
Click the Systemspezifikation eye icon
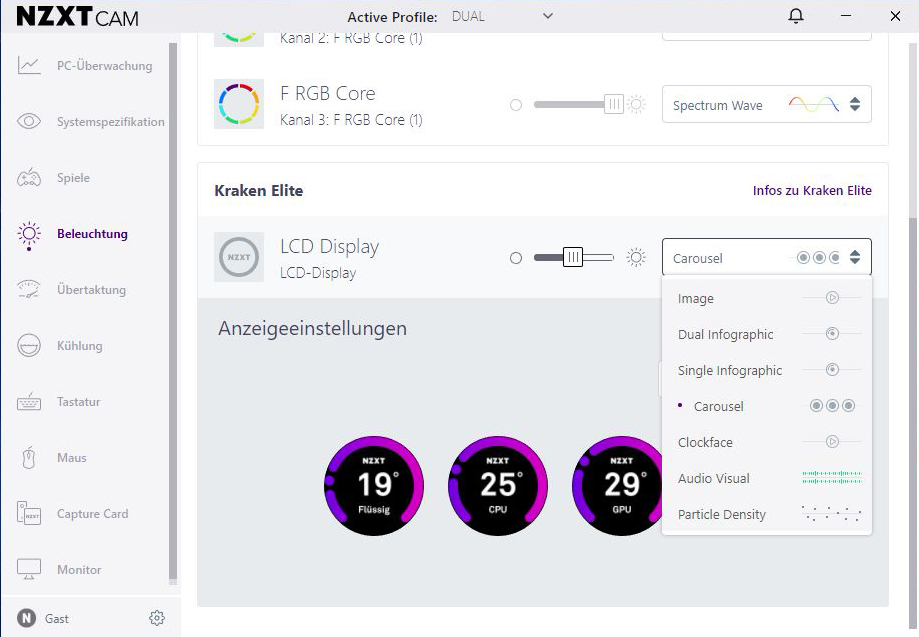[29, 122]
